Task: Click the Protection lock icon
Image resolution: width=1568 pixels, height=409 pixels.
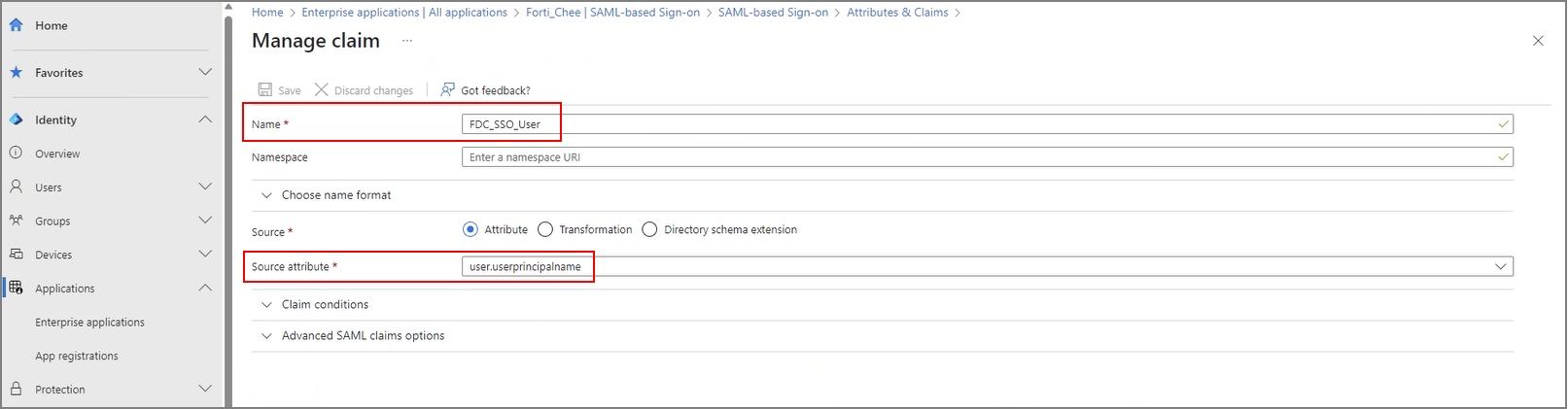Action: (16, 389)
